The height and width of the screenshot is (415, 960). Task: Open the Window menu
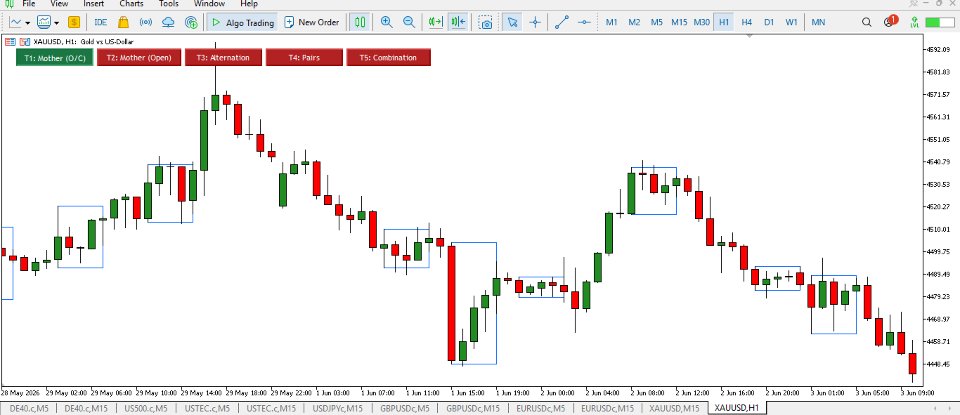(209, 4)
